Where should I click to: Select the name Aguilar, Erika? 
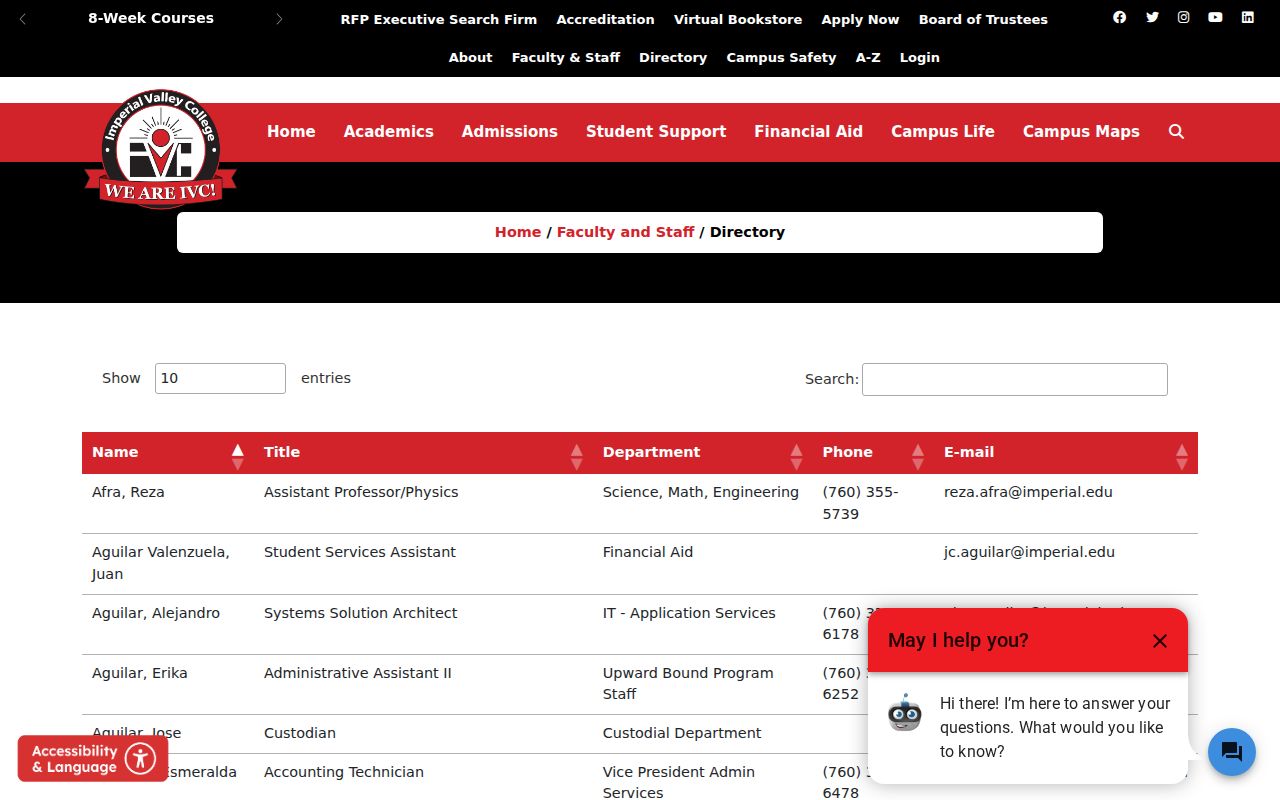point(140,673)
